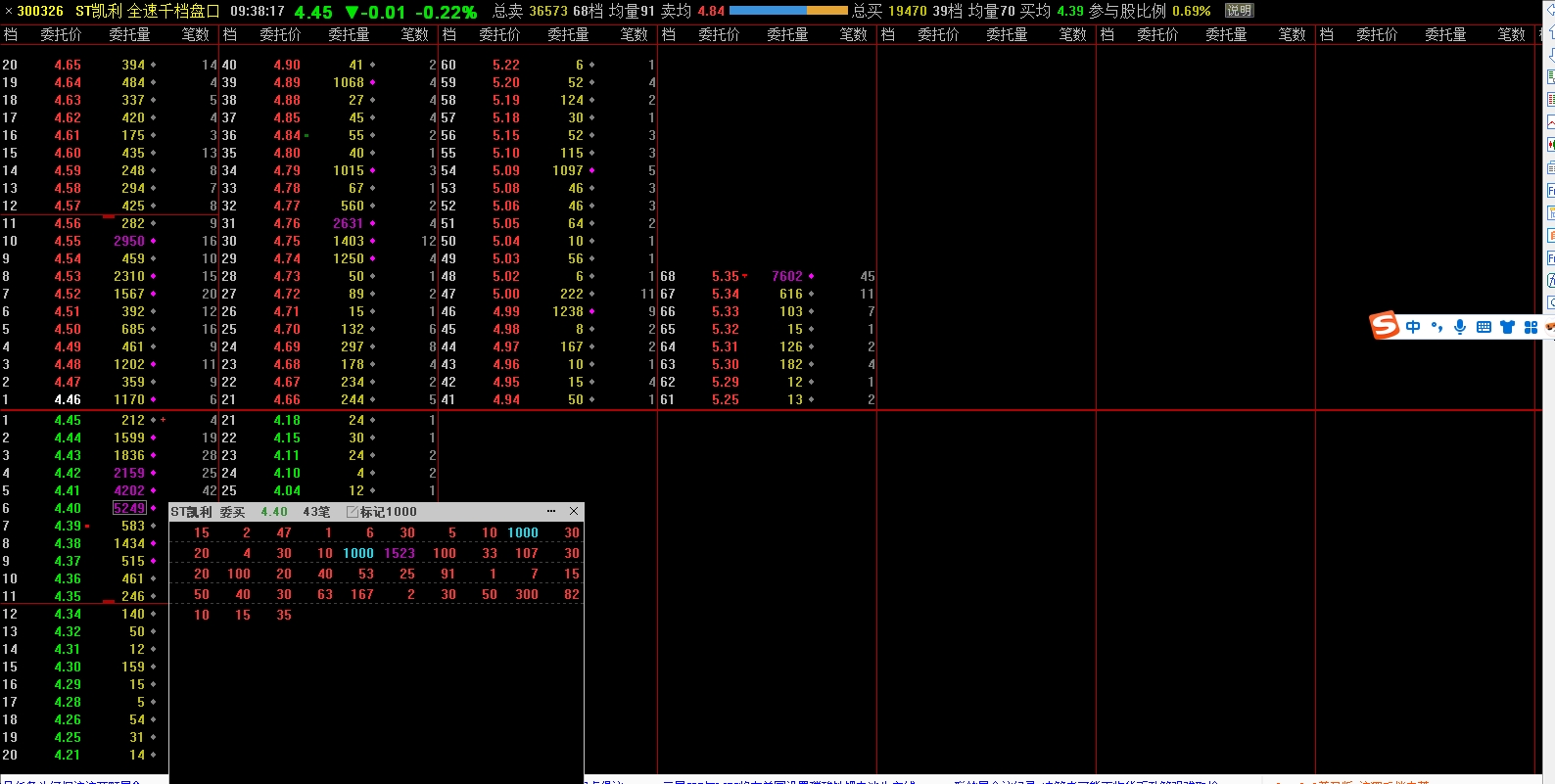This screenshot has height=784, width=1555.
Task: Click sell price 5.22 at level 60
Action: (x=506, y=65)
